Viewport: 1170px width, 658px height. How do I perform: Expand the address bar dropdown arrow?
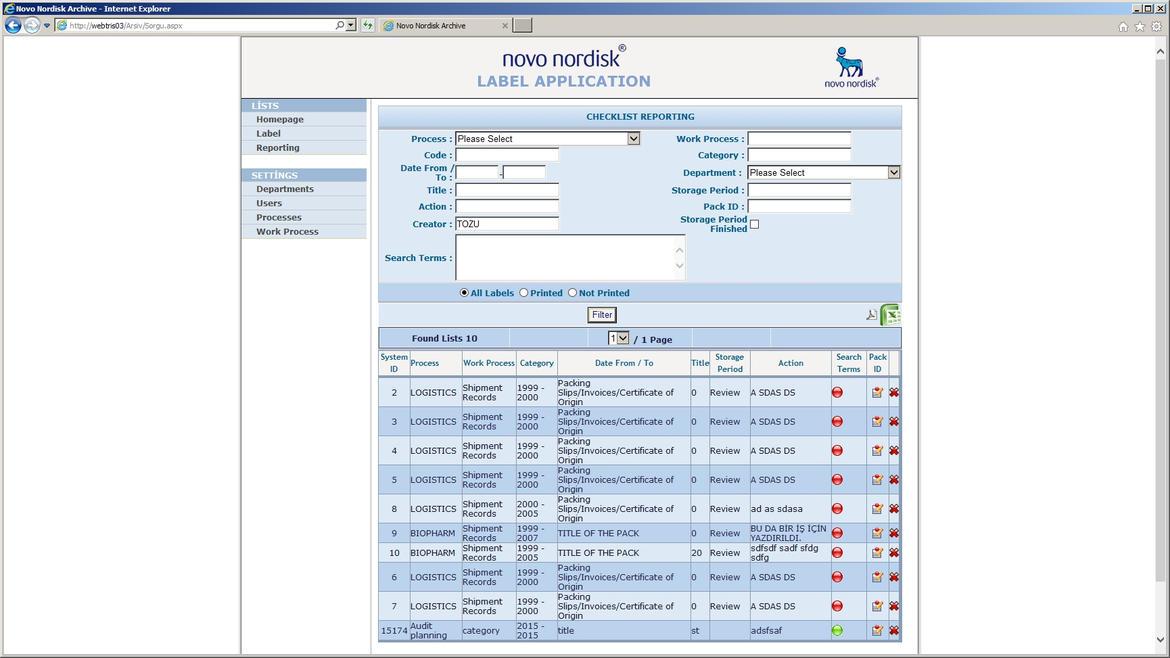coord(351,25)
